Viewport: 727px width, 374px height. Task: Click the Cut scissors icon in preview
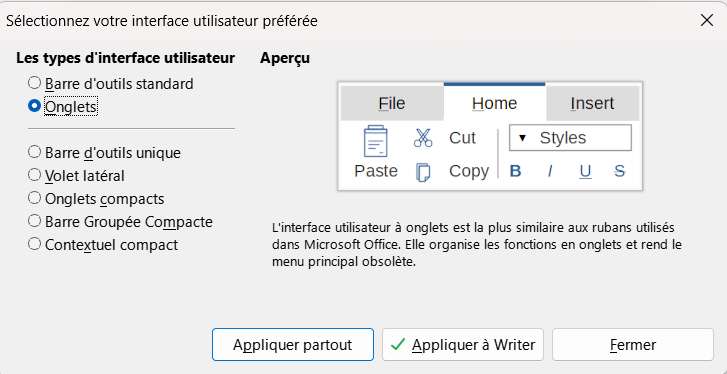coord(423,138)
